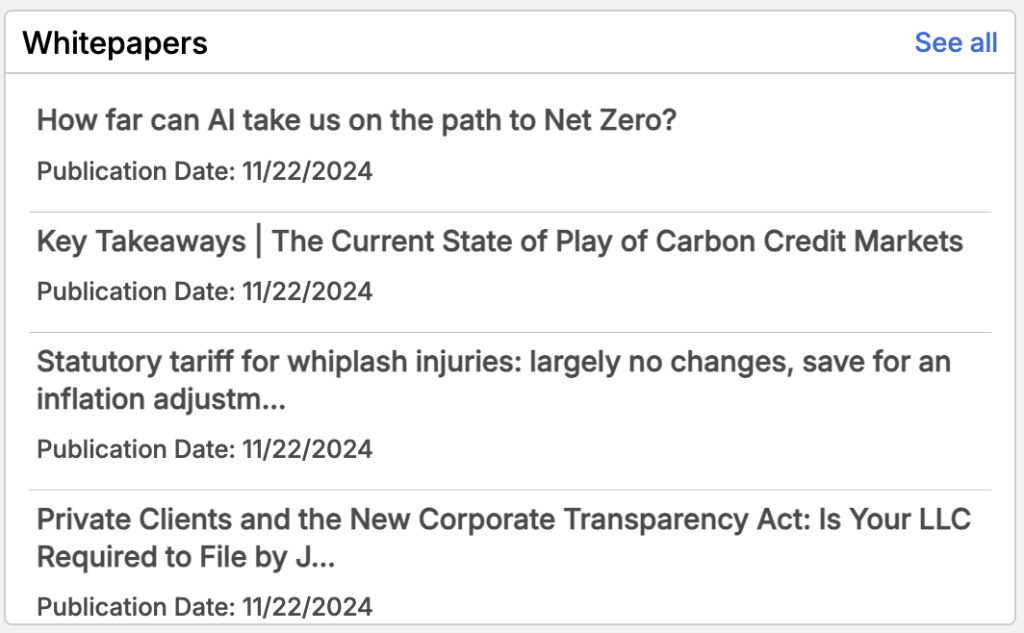Open the Statutory tariff for whiplash injuries whitepaper
This screenshot has width=1024, height=633.
(493, 361)
